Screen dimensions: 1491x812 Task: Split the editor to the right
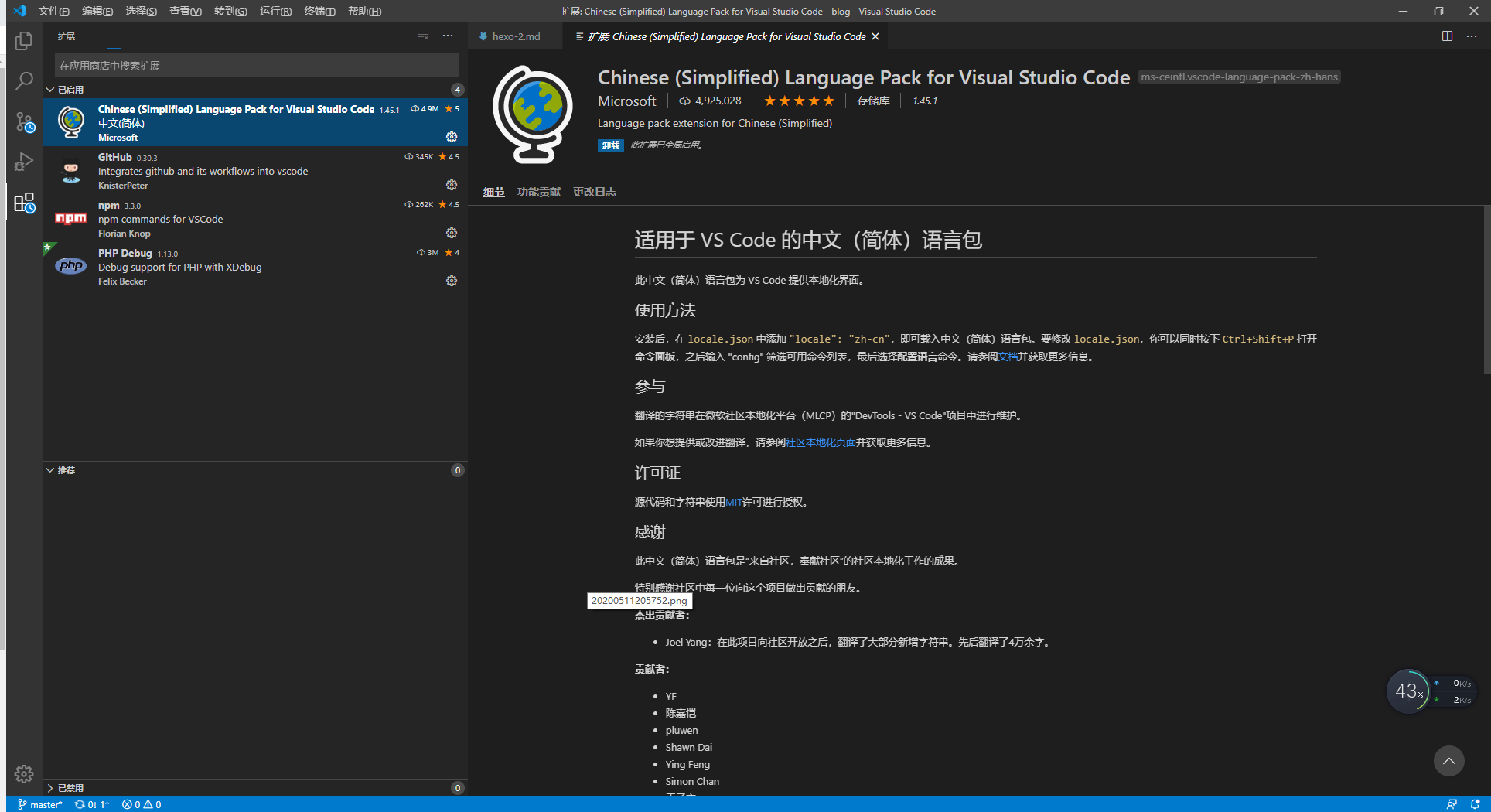point(1447,36)
